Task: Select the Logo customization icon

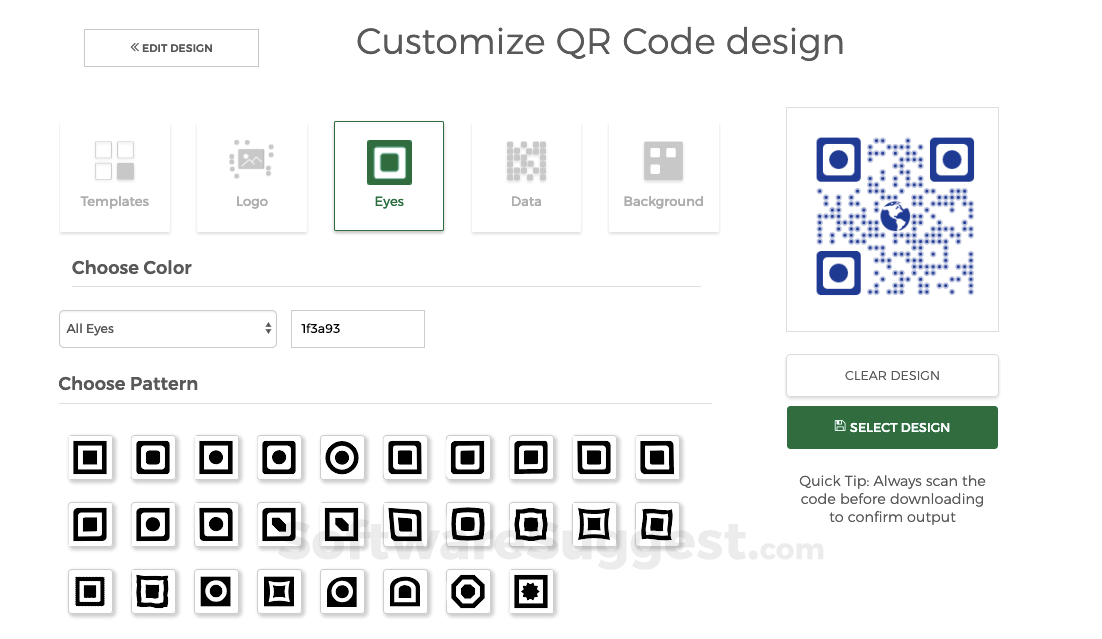Action: 251,175
